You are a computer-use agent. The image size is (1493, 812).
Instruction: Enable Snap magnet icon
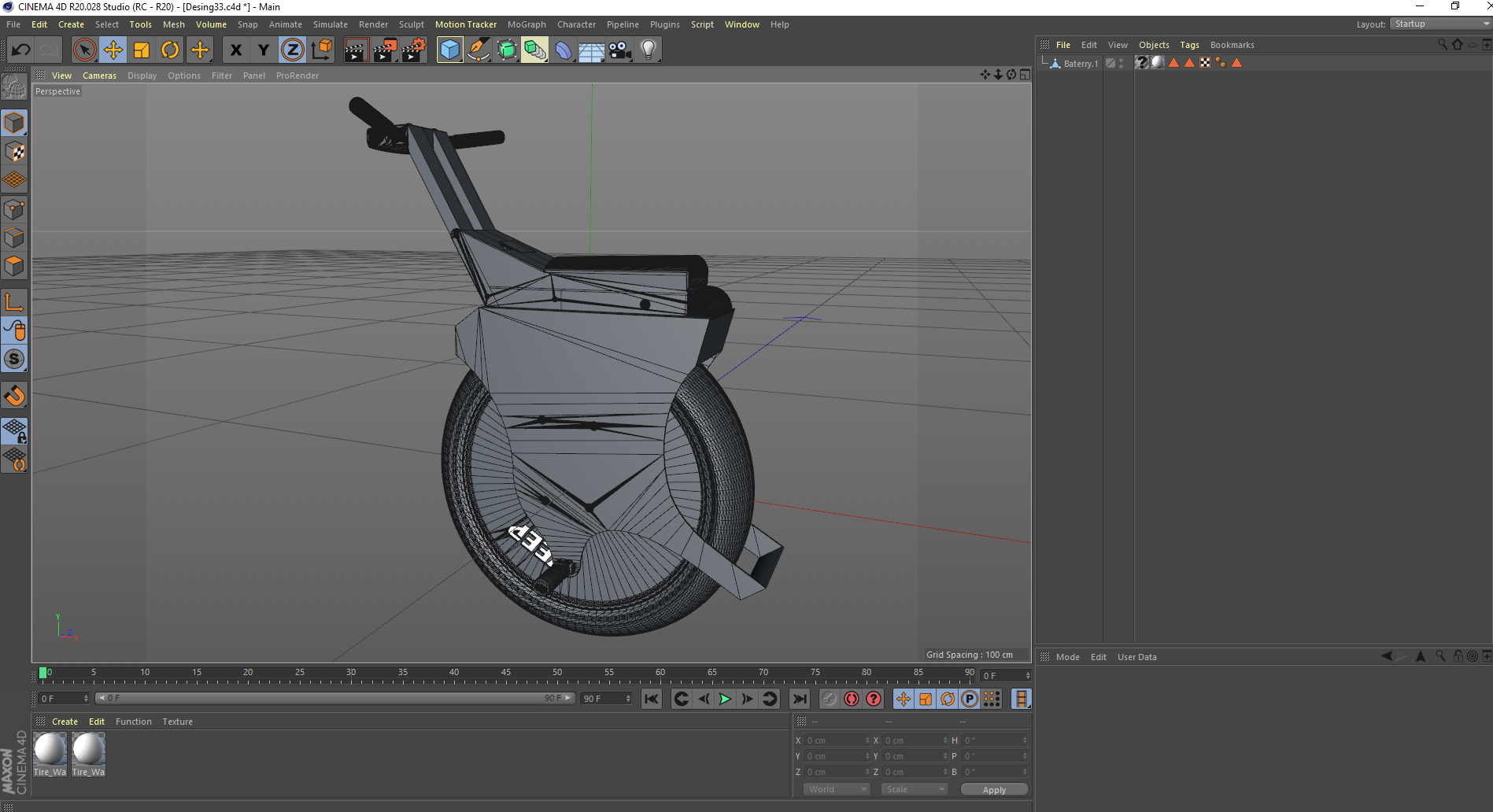pos(14,395)
